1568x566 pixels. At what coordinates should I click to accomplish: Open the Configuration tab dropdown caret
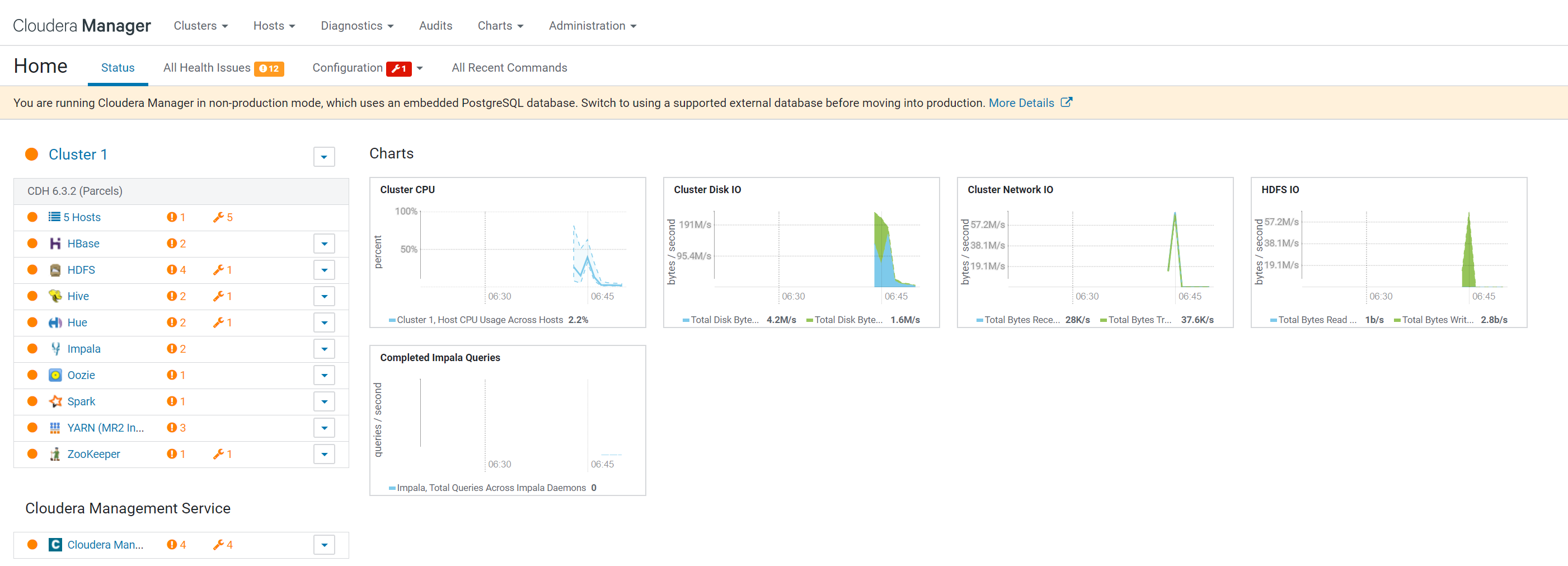coord(419,68)
